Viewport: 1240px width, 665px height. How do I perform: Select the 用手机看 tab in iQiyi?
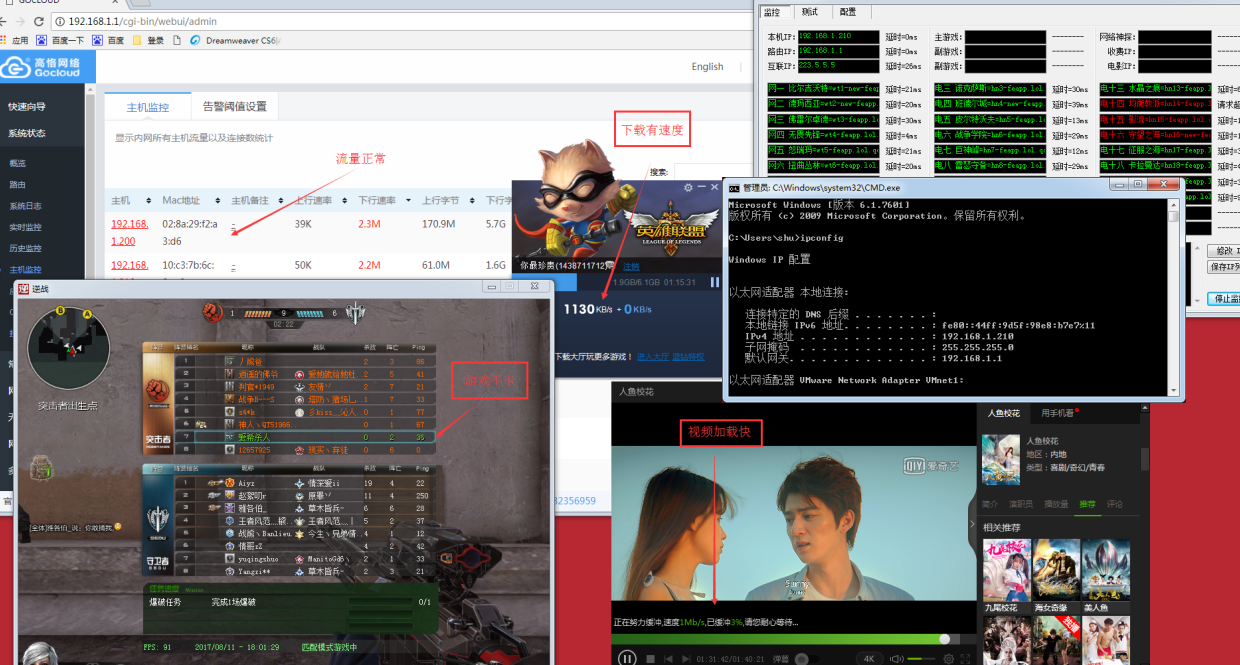tap(1060, 413)
